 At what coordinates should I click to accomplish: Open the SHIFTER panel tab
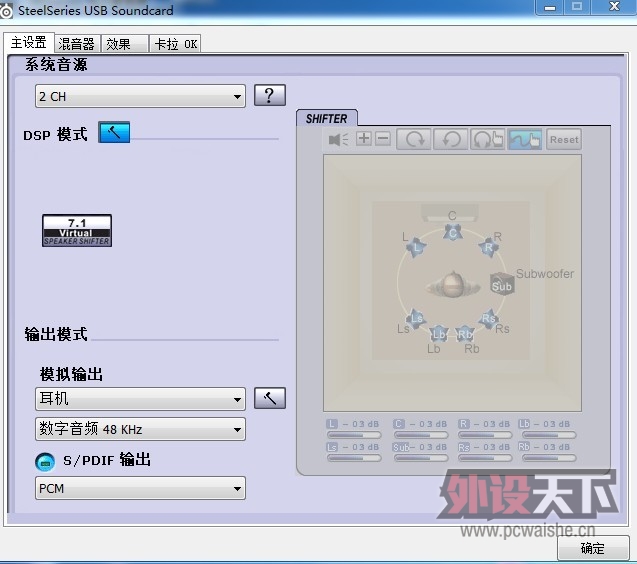click(x=327, y=118)
